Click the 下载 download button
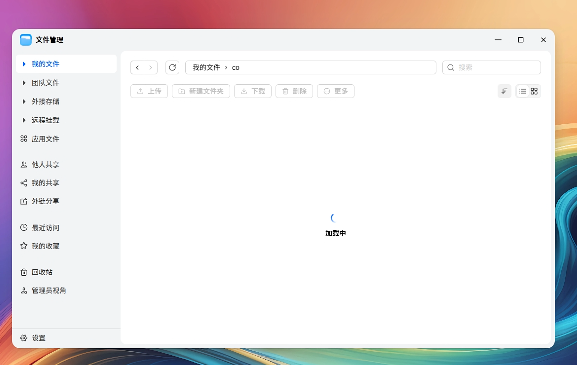 tap(253, 91)
